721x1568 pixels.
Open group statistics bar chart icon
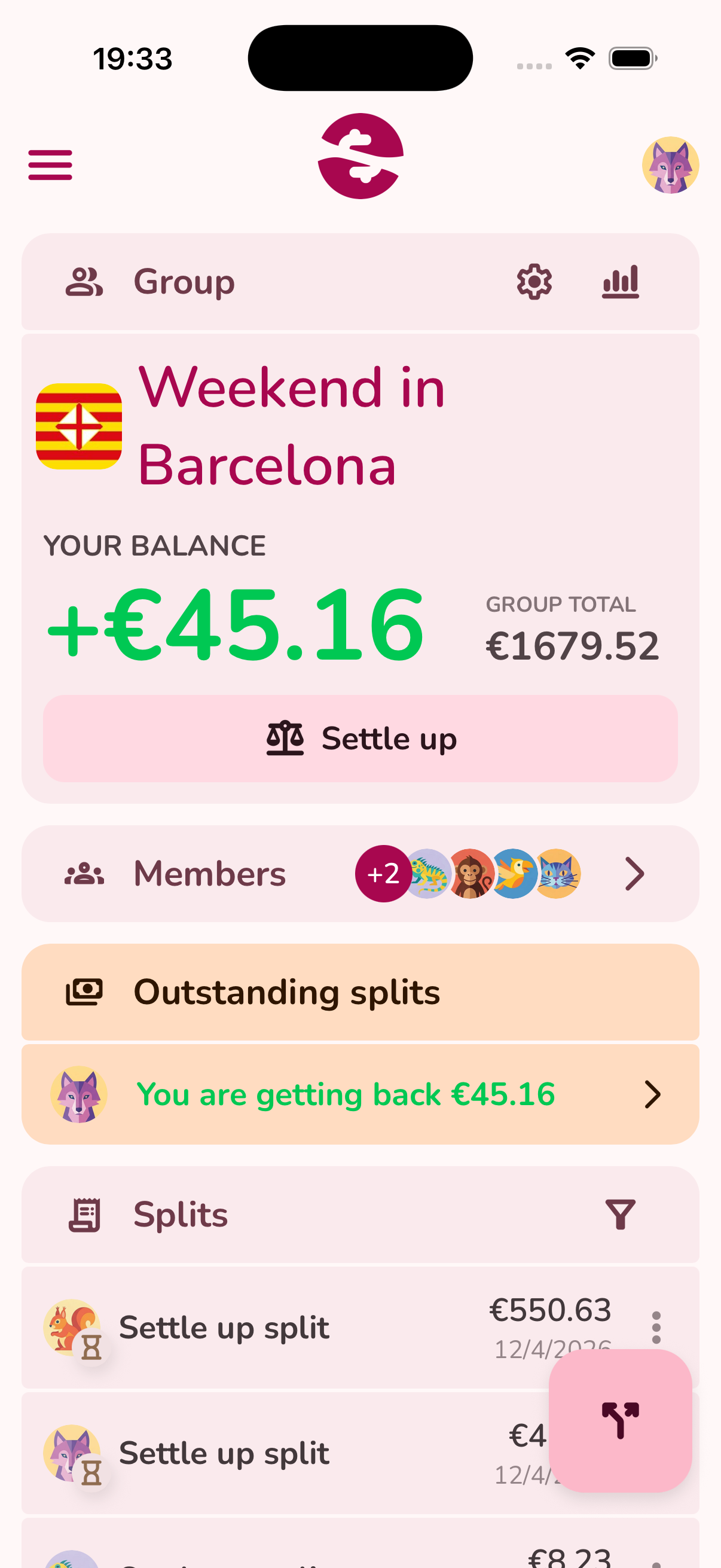click(x=620, y=282)
